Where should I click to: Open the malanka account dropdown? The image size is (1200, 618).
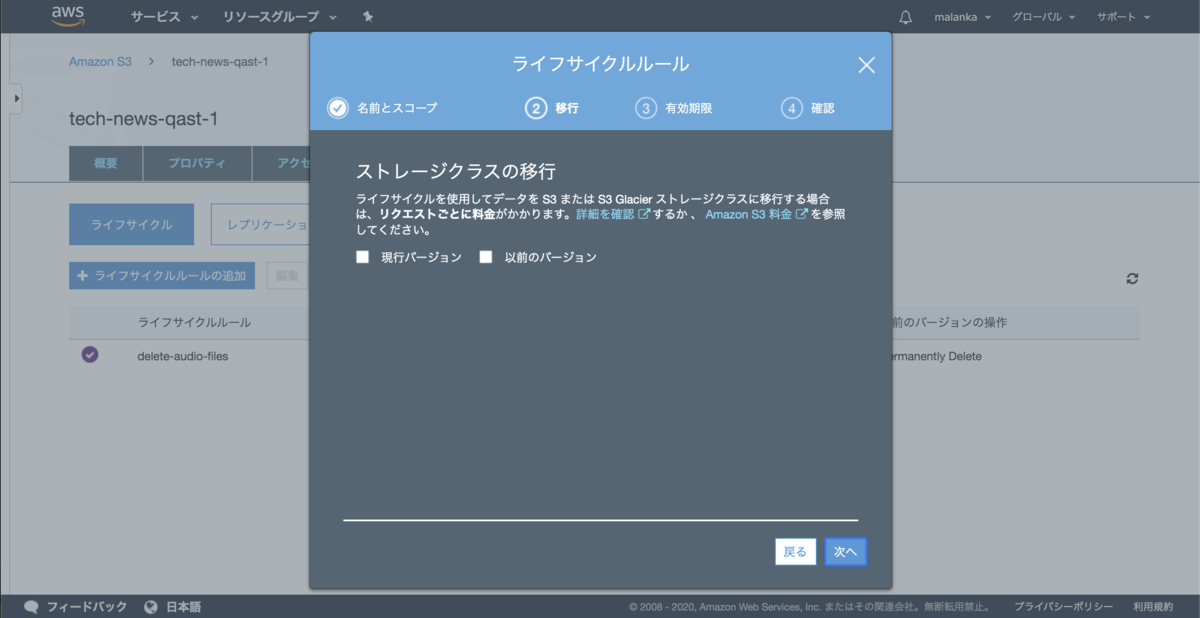962,17
